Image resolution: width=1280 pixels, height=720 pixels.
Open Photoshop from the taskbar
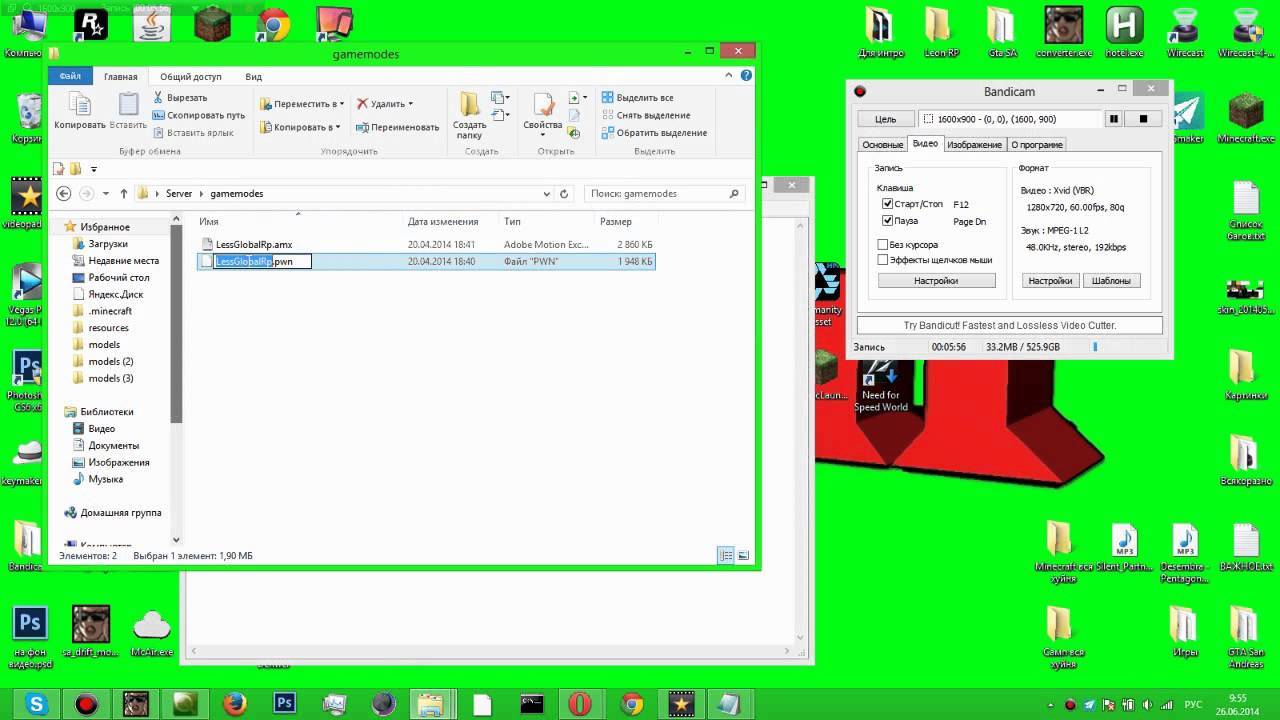pyautogui.click(x=284, y=705)
